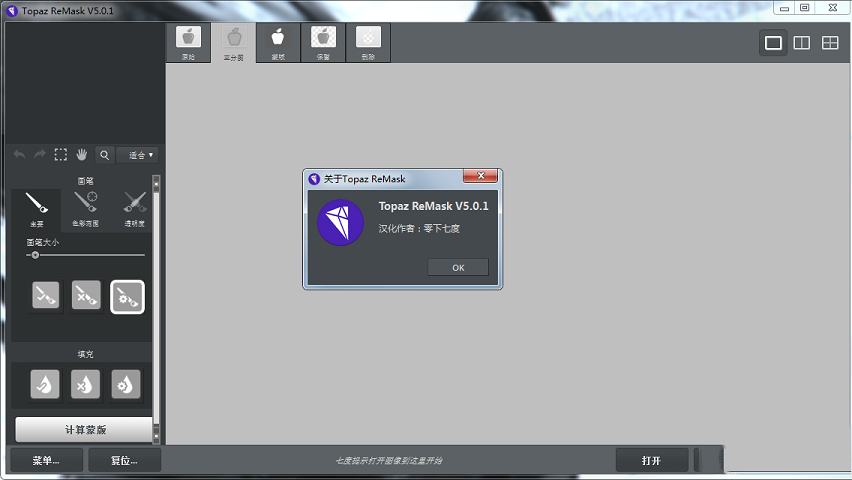Switch to the white apple mask tab
The height and width of the screenshot is (480, 852).
coord(278,43)
